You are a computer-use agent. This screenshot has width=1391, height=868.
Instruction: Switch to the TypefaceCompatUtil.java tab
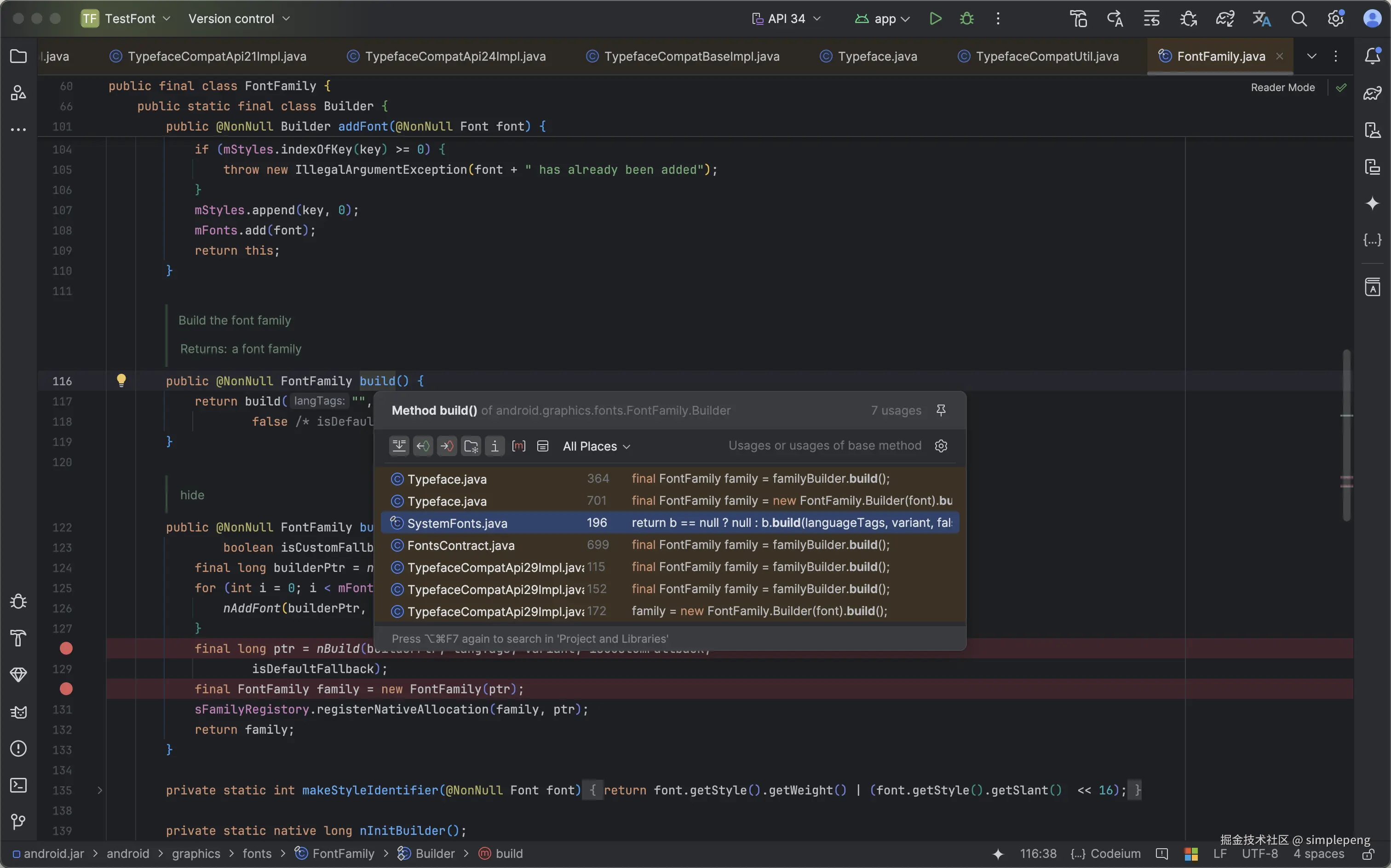tap(1046, 56)
